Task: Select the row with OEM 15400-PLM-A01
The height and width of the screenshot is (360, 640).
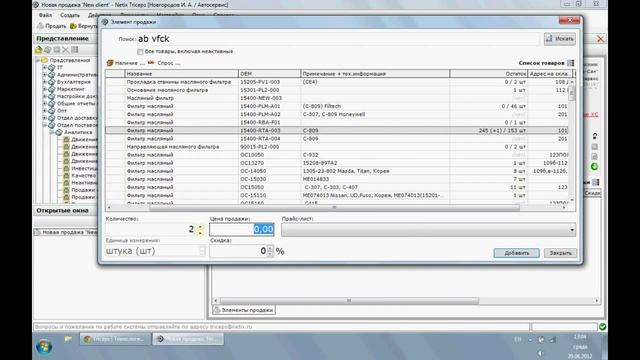Action: (337, 106)
